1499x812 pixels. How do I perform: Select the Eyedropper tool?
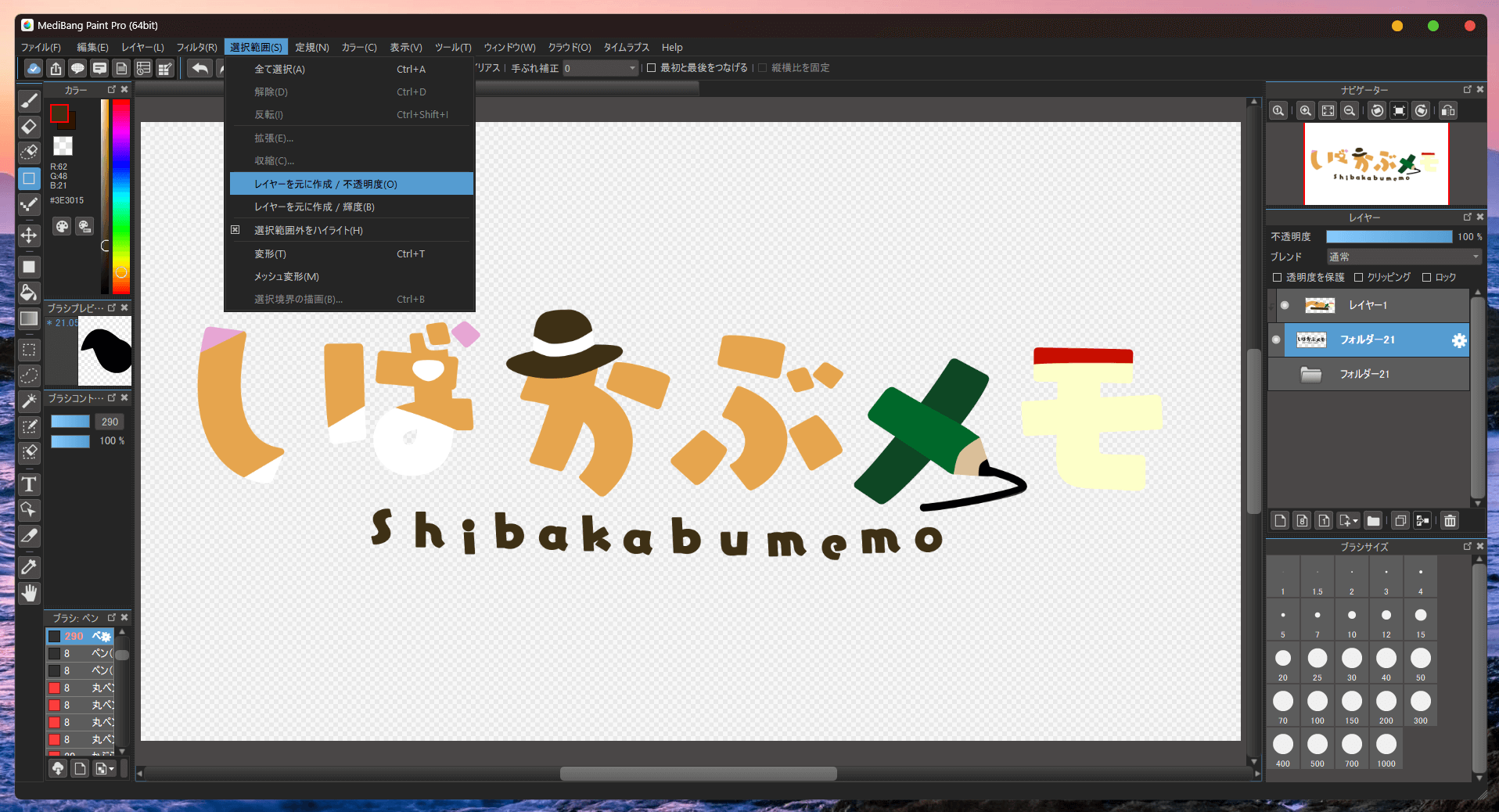[29, 567]
